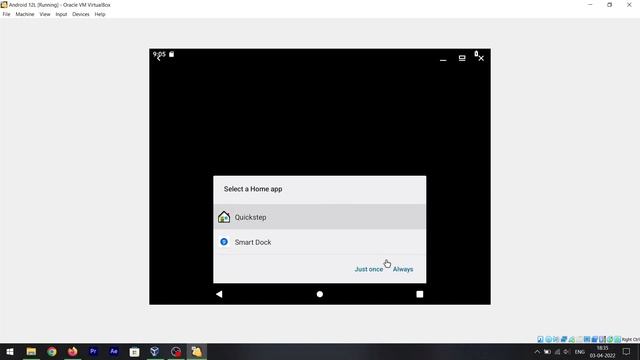Tap the Android home circle button

tap(320, 294)
